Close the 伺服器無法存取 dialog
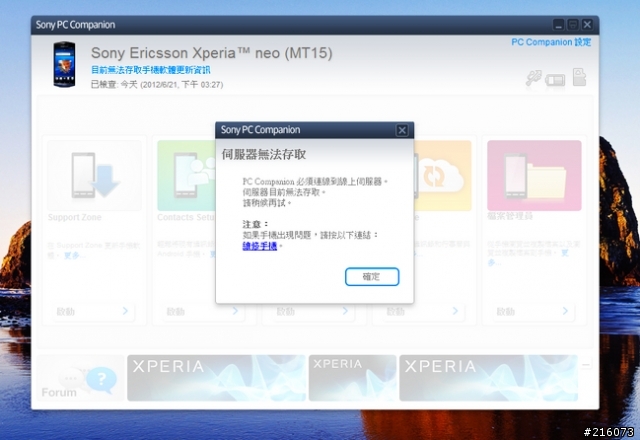The image size is (640, 440). coord(402,130)
